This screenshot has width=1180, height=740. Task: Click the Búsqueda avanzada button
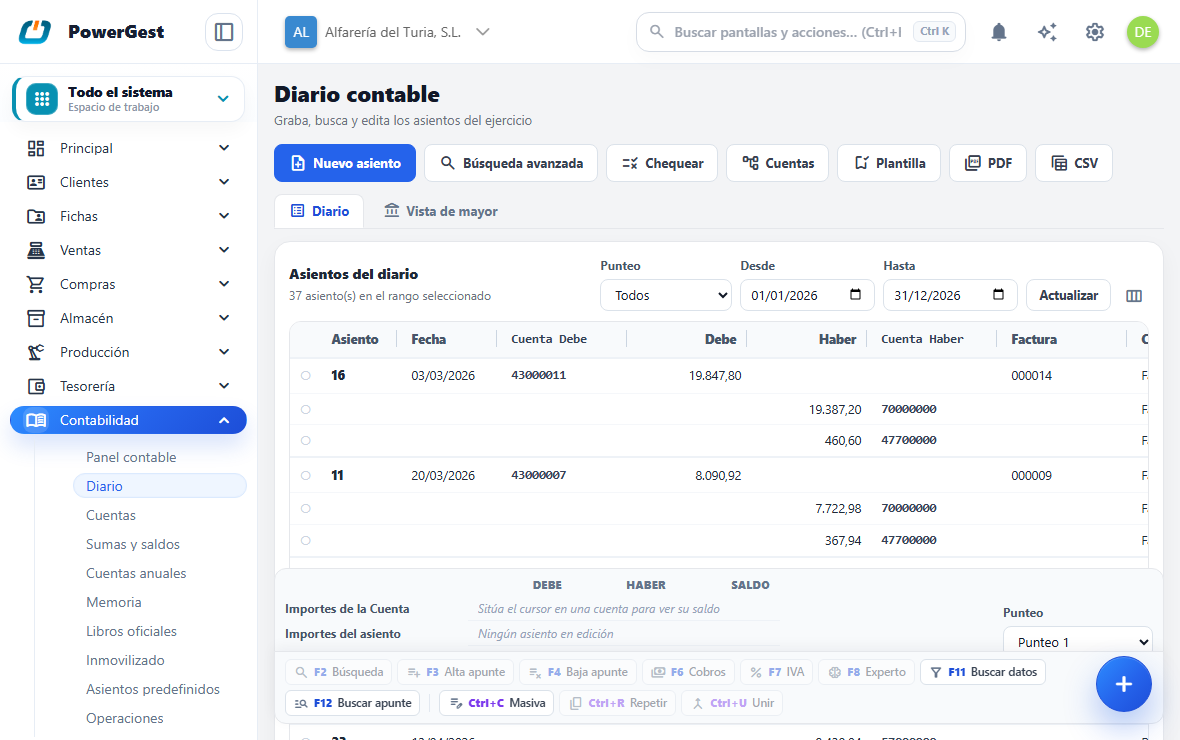(x=511, y=163)
